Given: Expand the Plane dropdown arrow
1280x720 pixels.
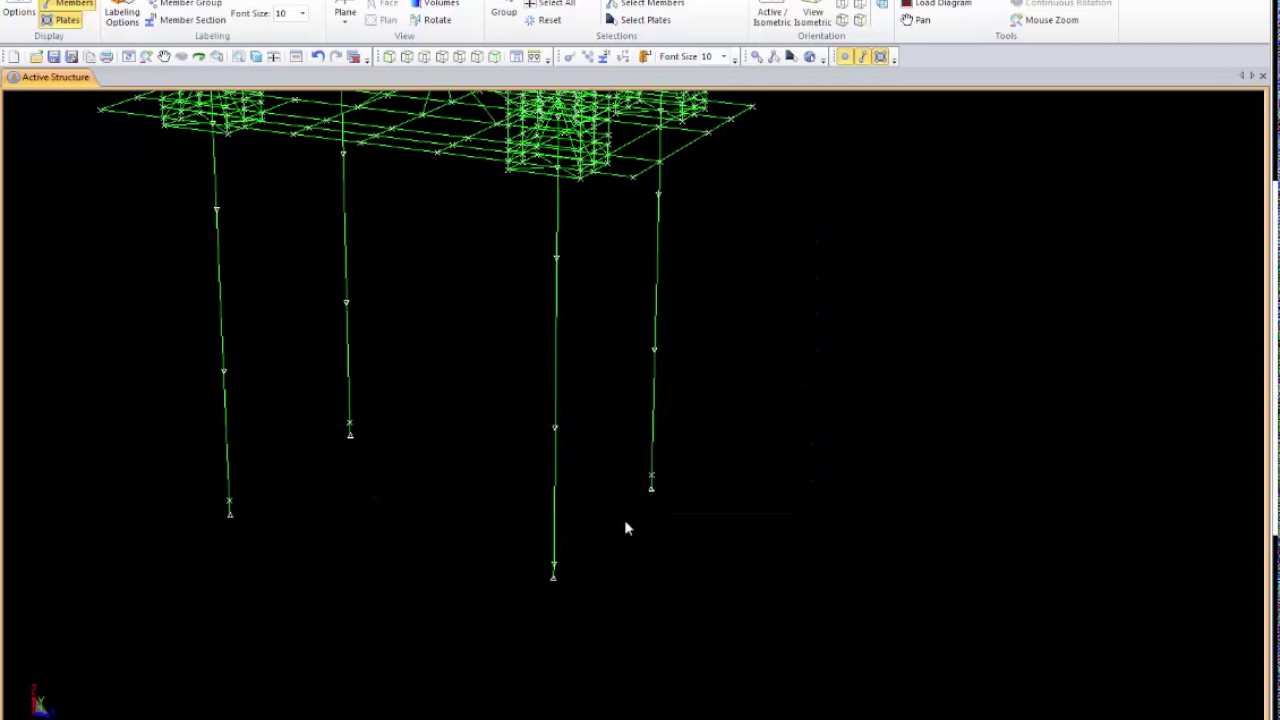Looking at the screenshot, I should 345,24.
